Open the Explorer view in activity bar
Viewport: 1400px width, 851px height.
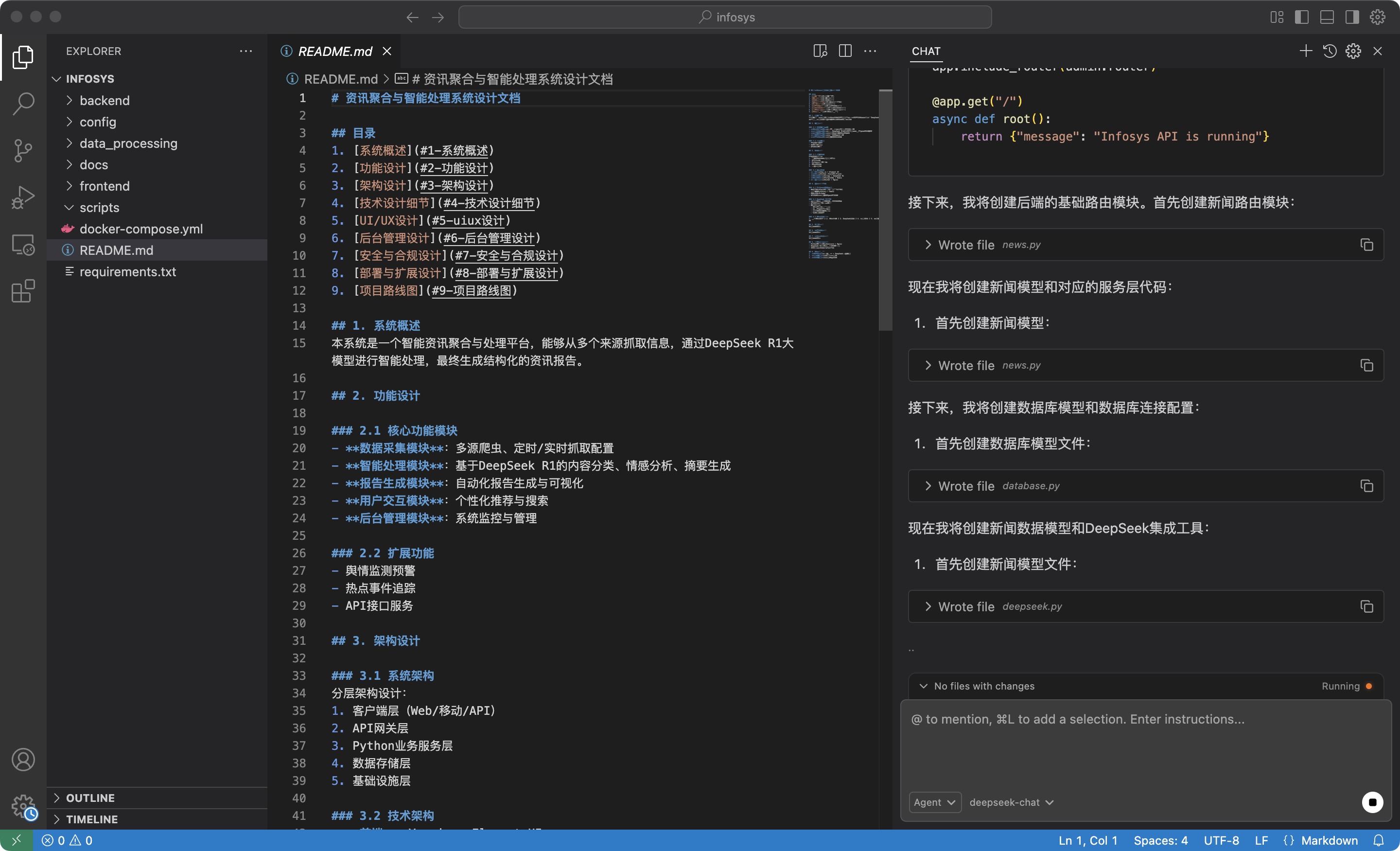23,57
